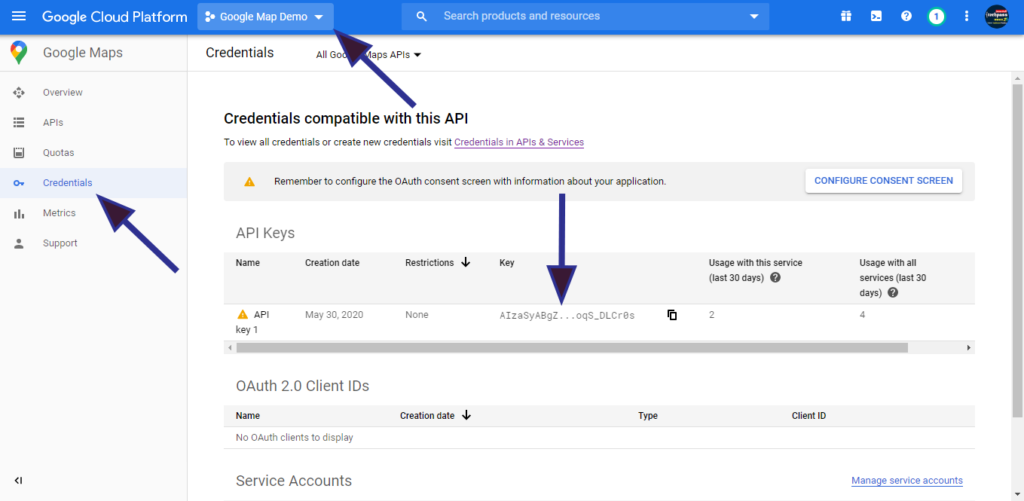Select Credentials in the sidebar
This screenshot has height=501, width=1024.
pos(67,183)
